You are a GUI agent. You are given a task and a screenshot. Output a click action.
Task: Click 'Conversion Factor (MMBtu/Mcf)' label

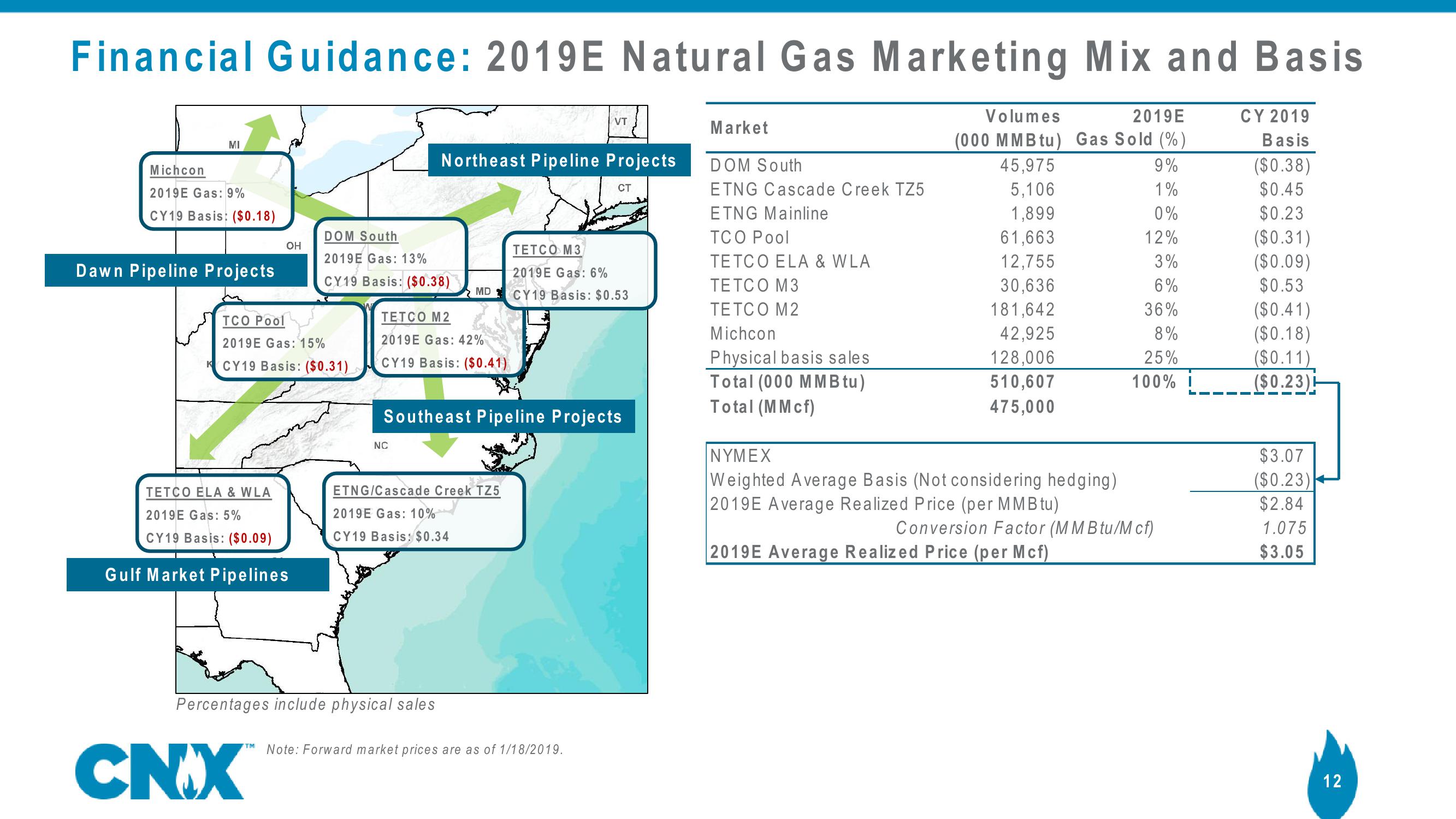1024,527
